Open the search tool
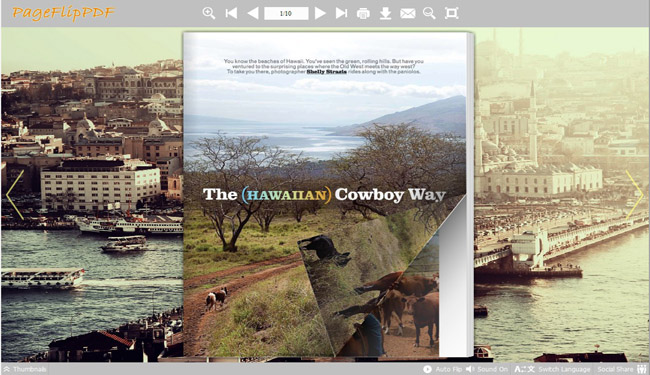Screen dimensions: 650x375 point(429,13)
